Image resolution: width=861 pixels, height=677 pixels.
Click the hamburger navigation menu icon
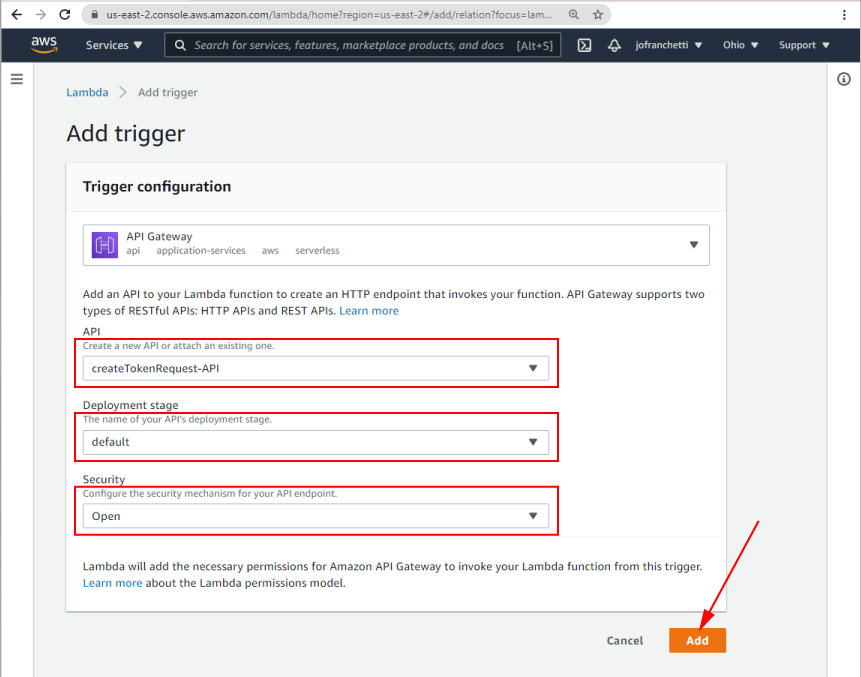[x=17, y=80]
